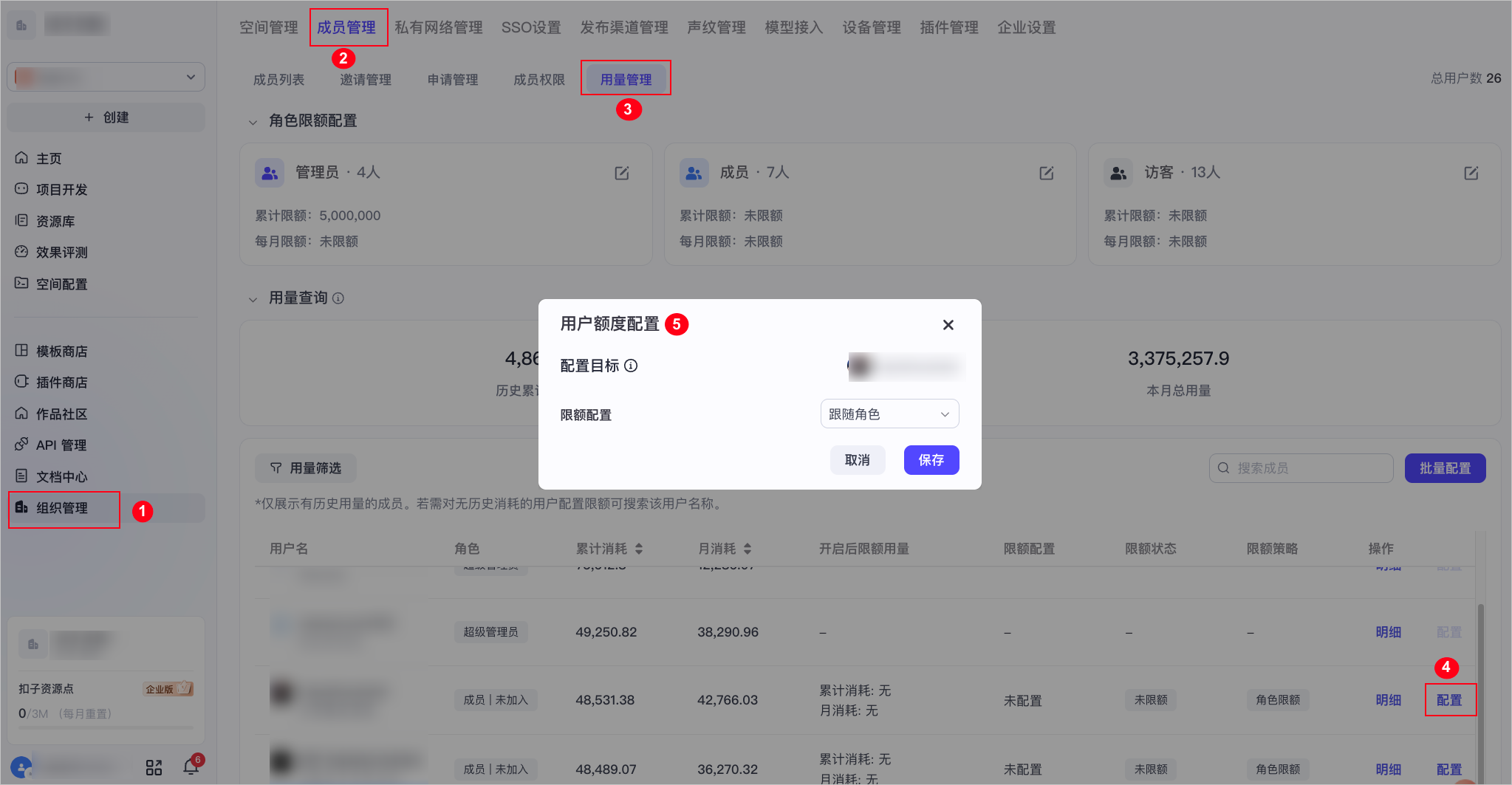Viewport: 1512px width, 785px height.
Task: Visit the 模板商店 sidebar entry
Action: (x=106, y=352)
